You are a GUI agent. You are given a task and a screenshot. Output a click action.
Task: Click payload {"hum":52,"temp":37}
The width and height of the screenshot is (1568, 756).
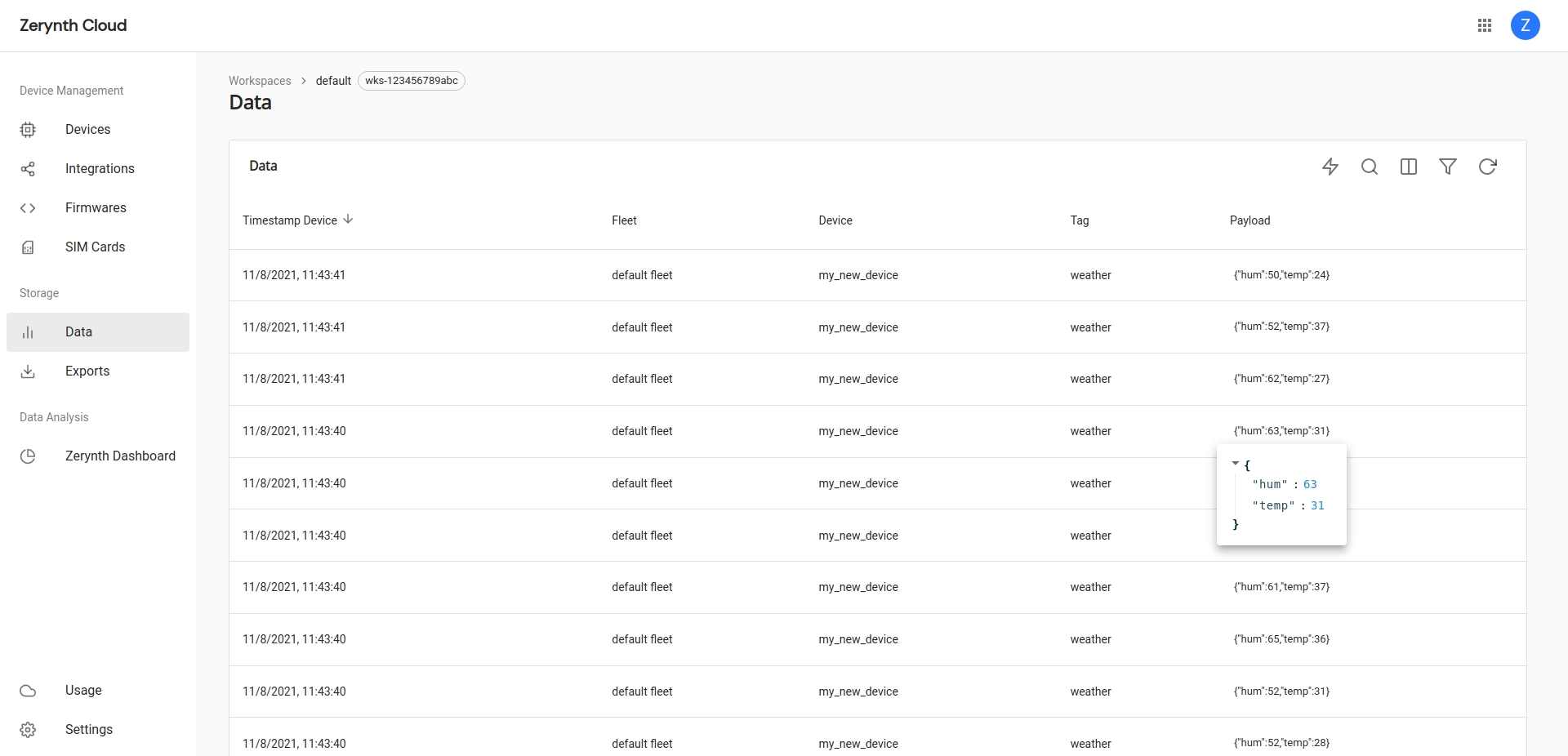click(1281, 327)
